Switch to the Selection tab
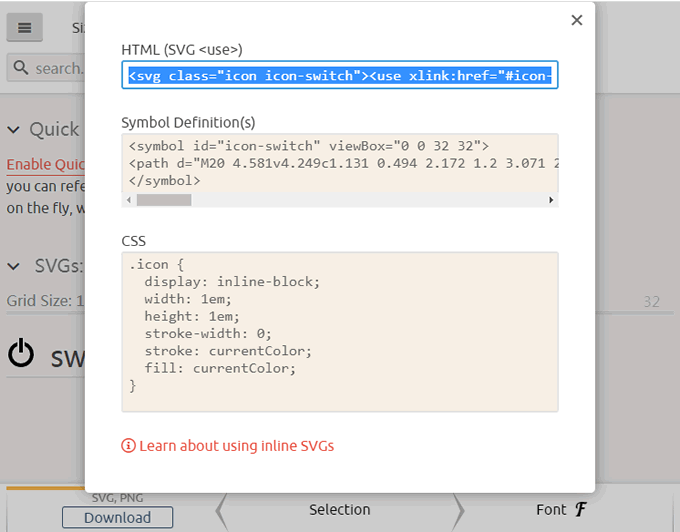Viewport: 680px width, 532px height. point(339,510)
